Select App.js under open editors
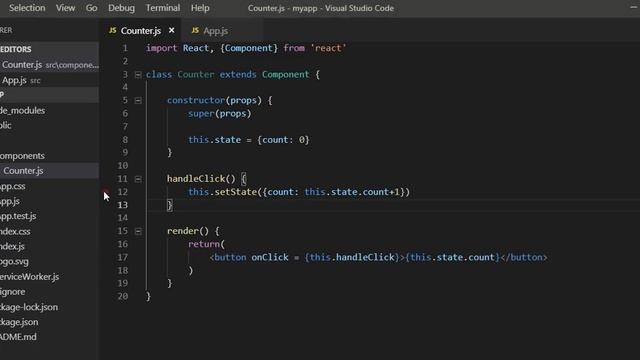 point(49,80)
